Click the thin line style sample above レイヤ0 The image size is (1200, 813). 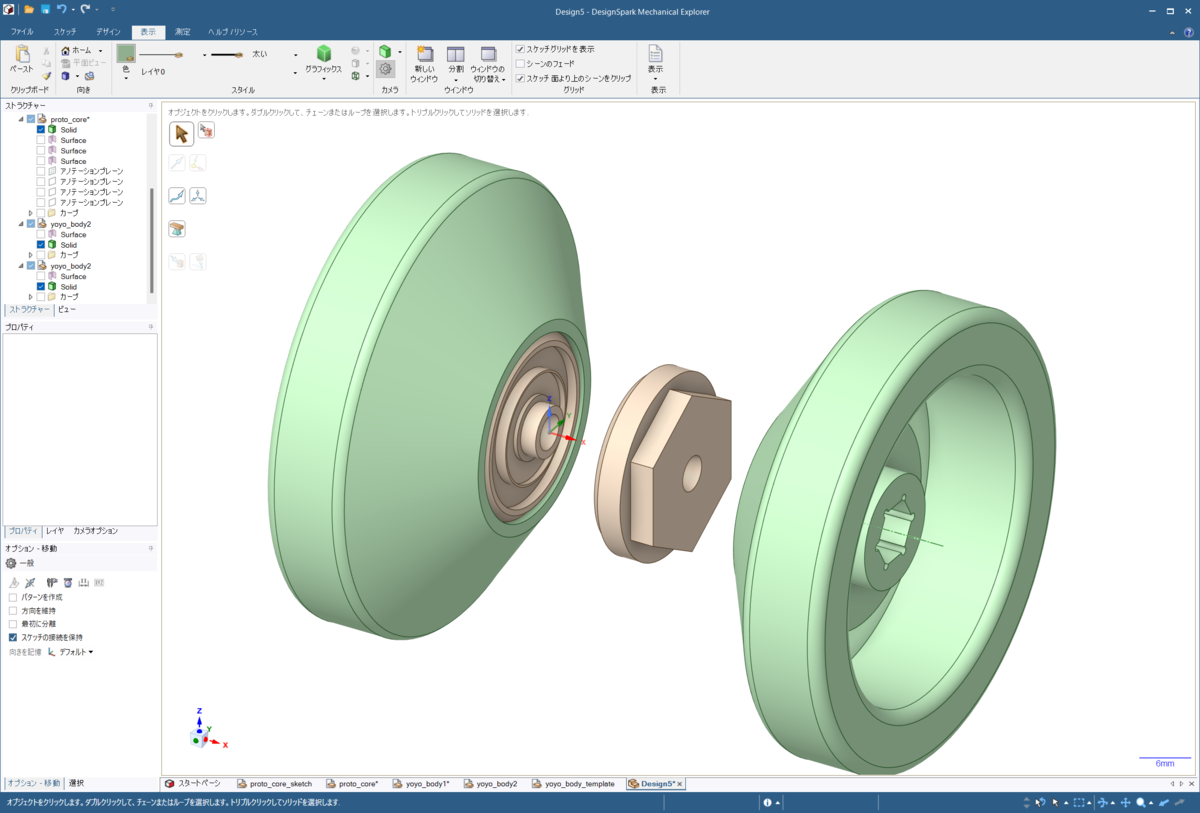(160, 55)
